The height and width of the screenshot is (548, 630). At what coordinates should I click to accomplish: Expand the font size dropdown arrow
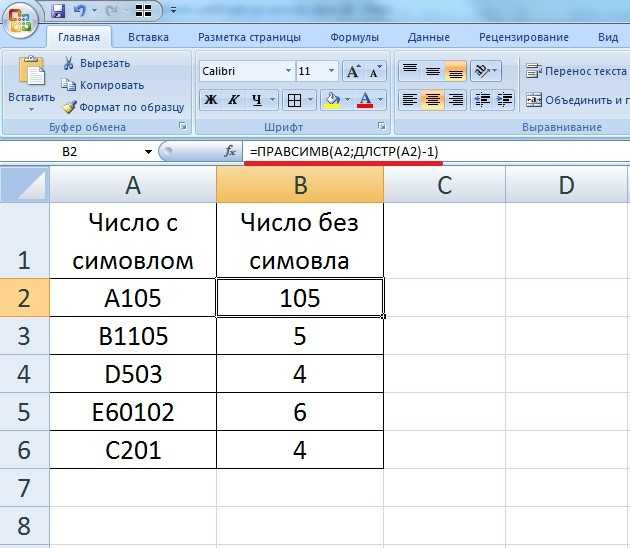331,71
